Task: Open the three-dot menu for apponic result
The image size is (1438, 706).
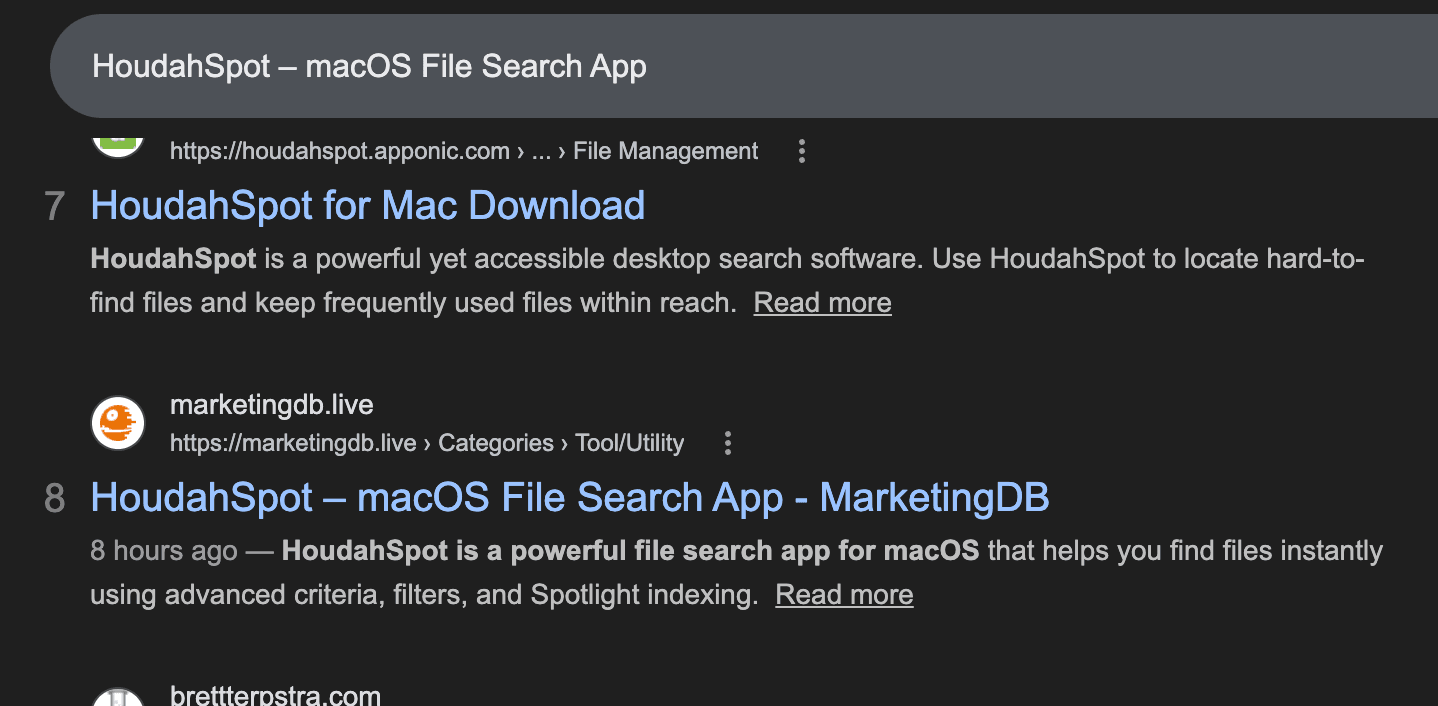Action: point(801,151)
